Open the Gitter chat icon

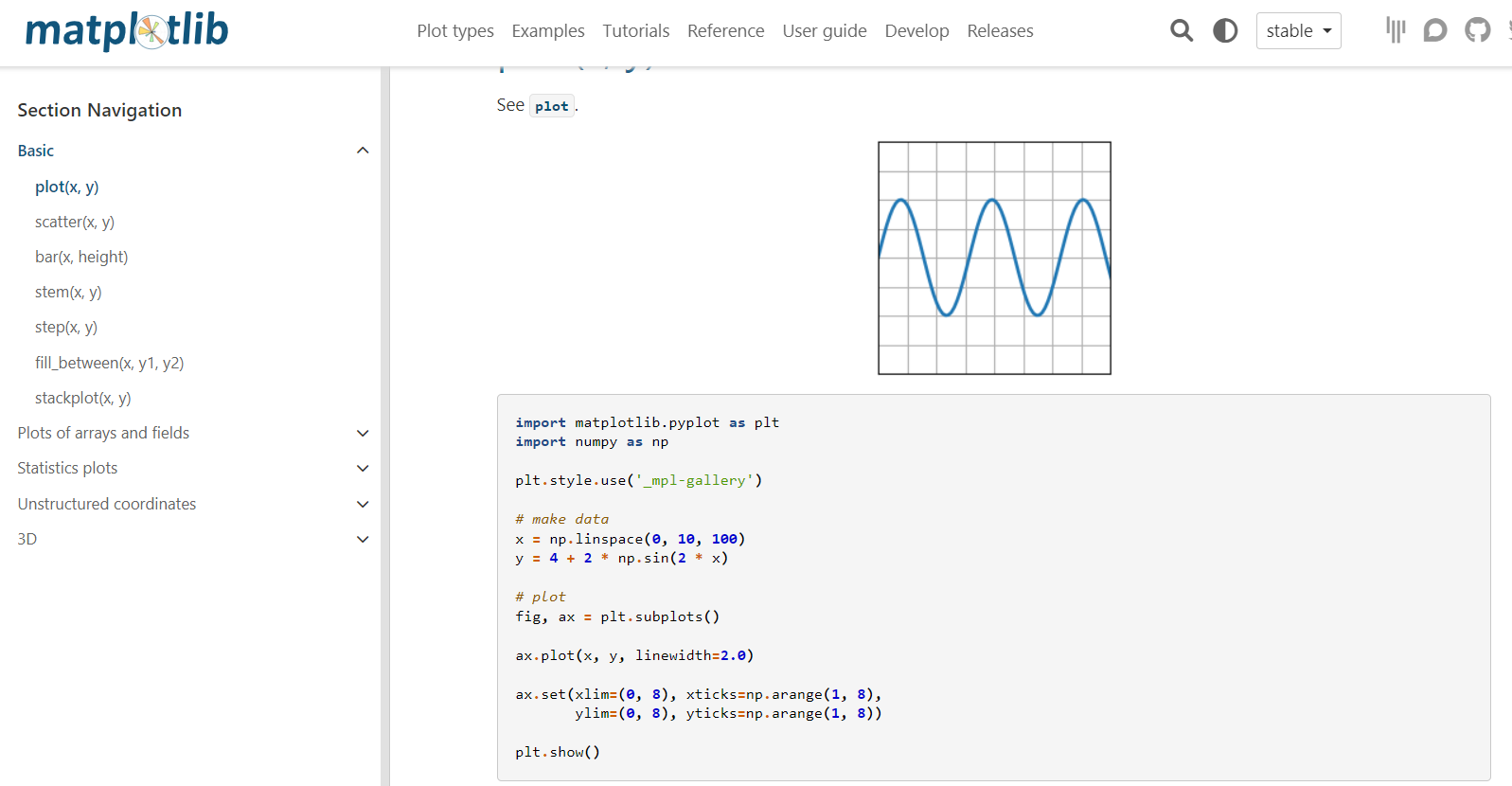1396,30
